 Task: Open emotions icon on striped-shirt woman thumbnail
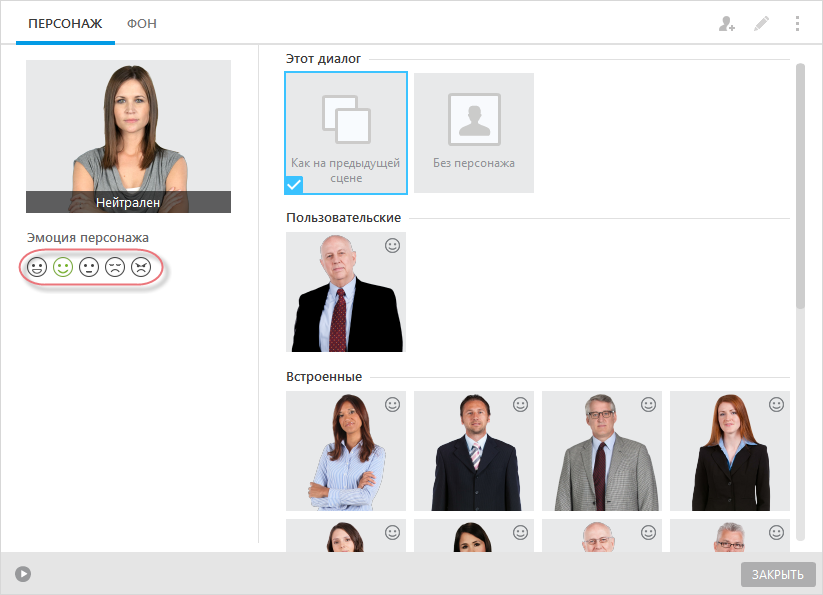393,405
